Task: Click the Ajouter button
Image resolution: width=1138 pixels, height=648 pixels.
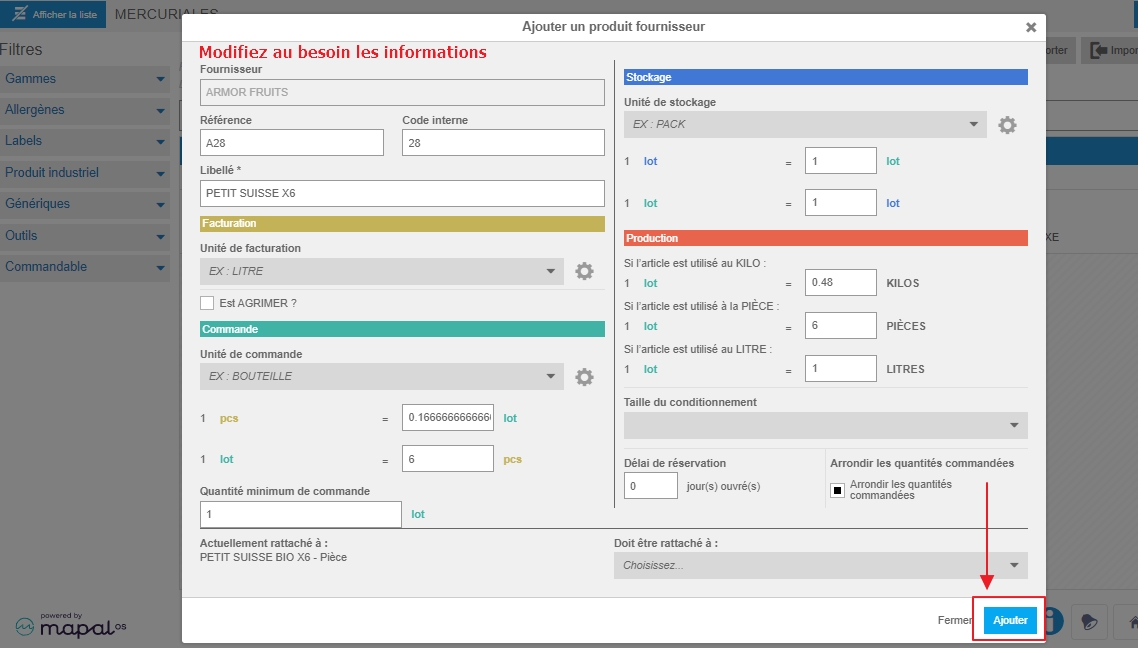Action: (1010, 620)
